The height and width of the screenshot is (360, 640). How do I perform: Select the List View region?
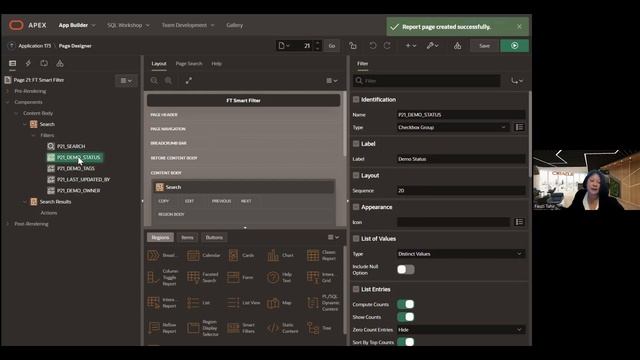(244, 303)
